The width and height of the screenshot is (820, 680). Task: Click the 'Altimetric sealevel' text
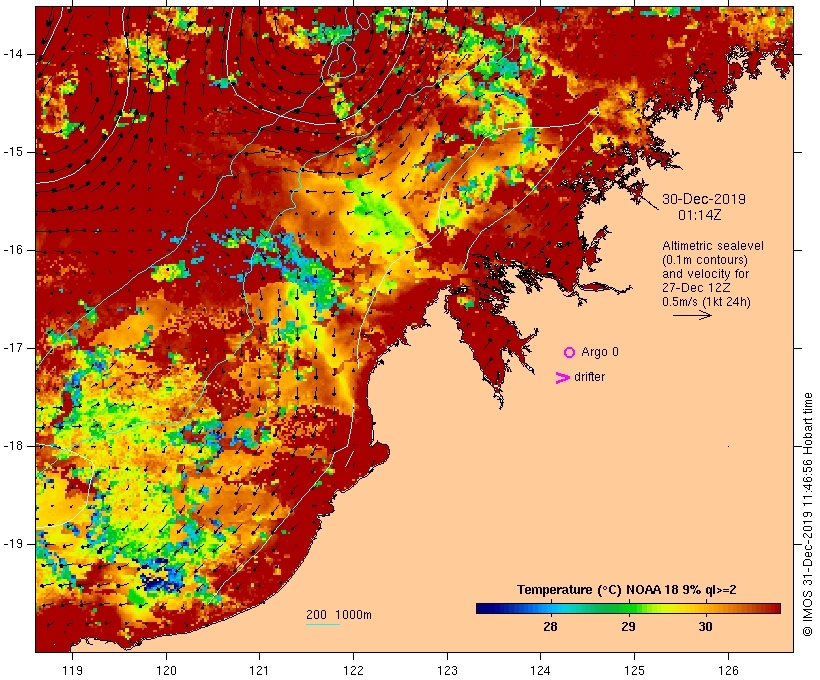pos(713,246)
